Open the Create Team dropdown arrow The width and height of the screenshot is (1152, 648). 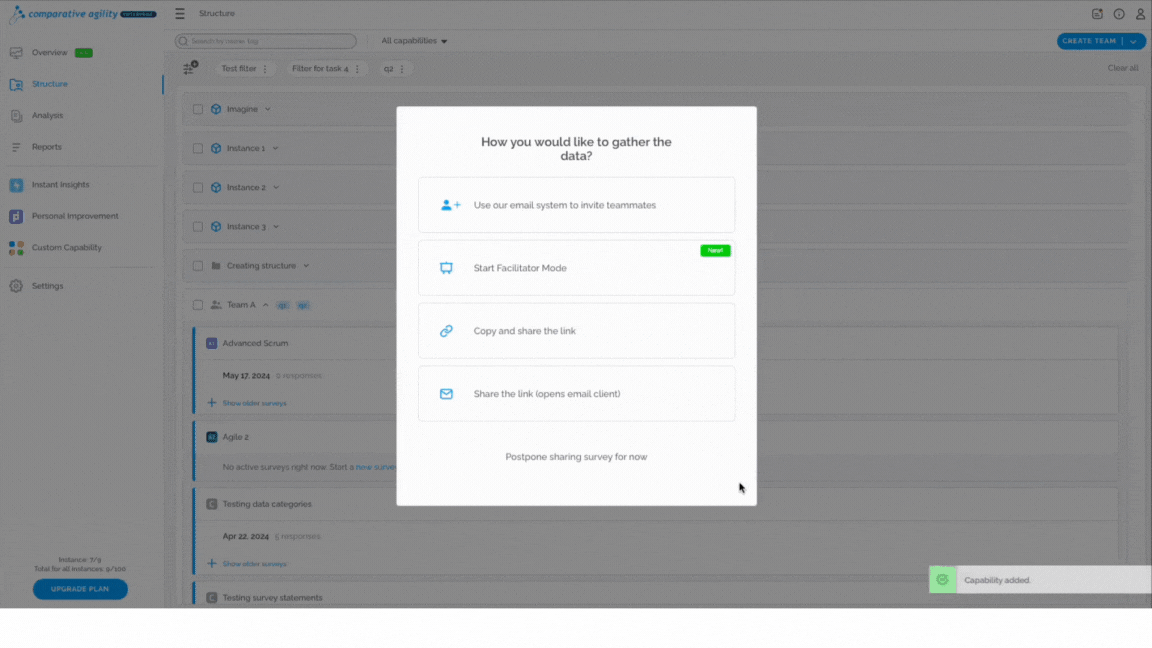coord(1134,41)
